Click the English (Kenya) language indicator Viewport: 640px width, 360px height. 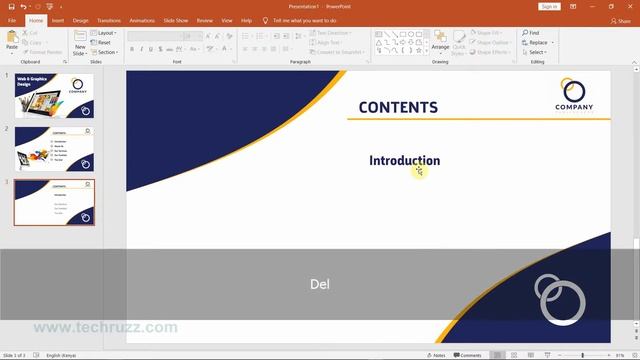click(61, 355)
